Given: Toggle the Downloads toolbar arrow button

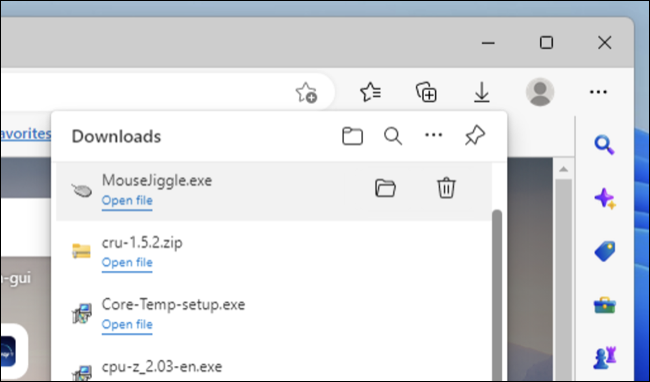Looking at the screenshot, I should (x=481, y=92).
